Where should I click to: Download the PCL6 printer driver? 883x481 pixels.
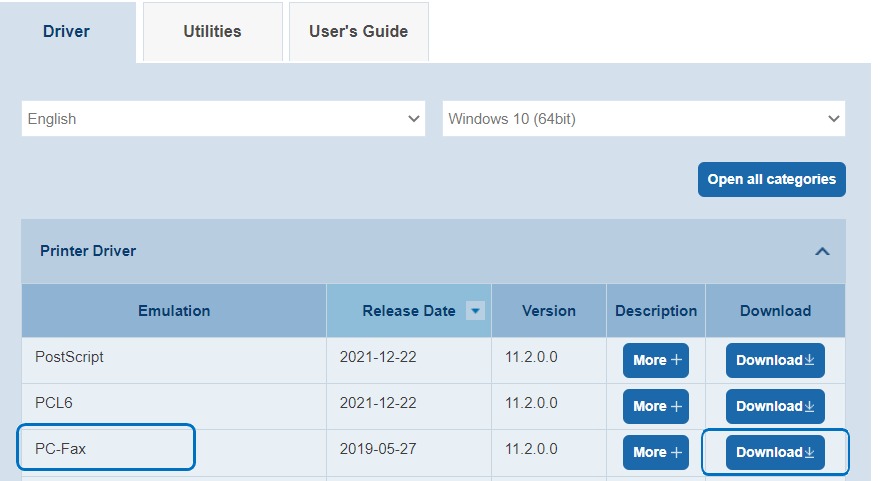click(x=775, y=406)
